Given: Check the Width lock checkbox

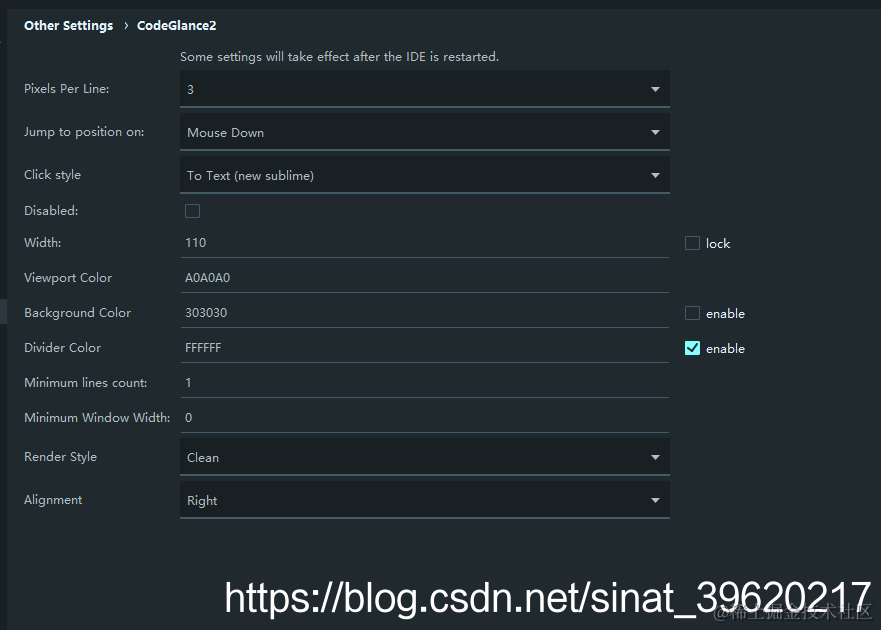Looking at the screenshot, I should point(692,243).
